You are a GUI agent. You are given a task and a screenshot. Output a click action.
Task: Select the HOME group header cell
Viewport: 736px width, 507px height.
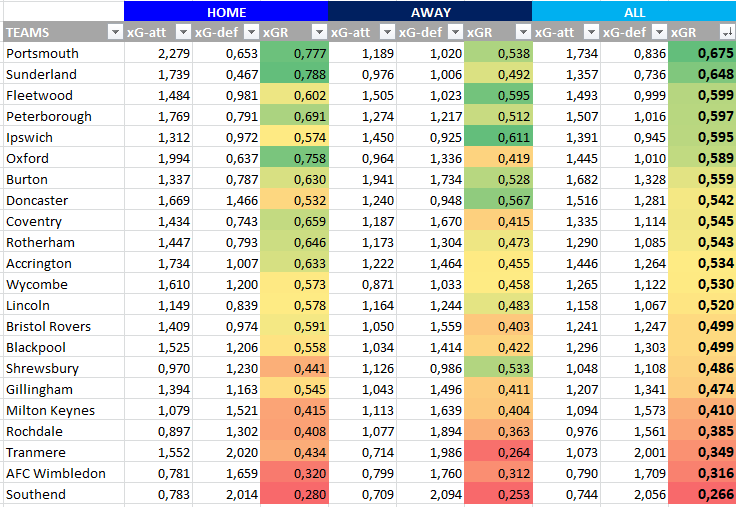(x=226, y=12)
